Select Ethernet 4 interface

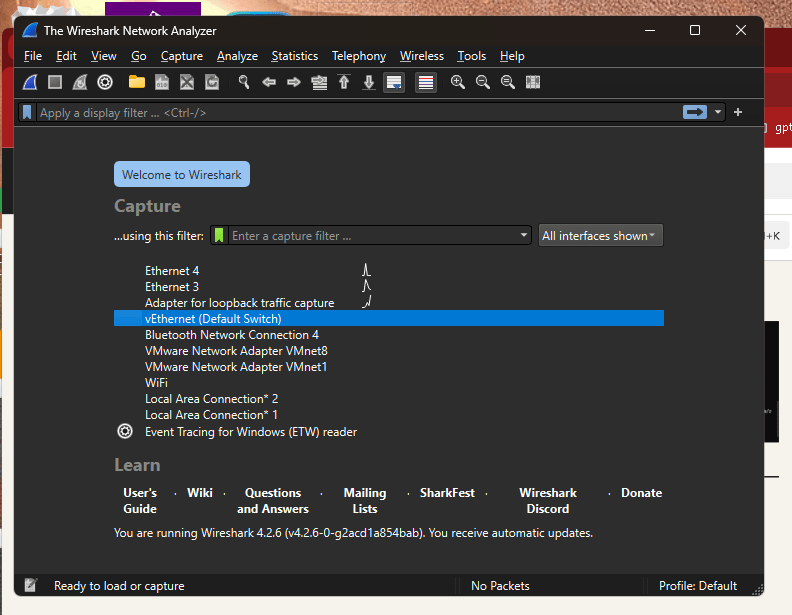click(389, 271)
